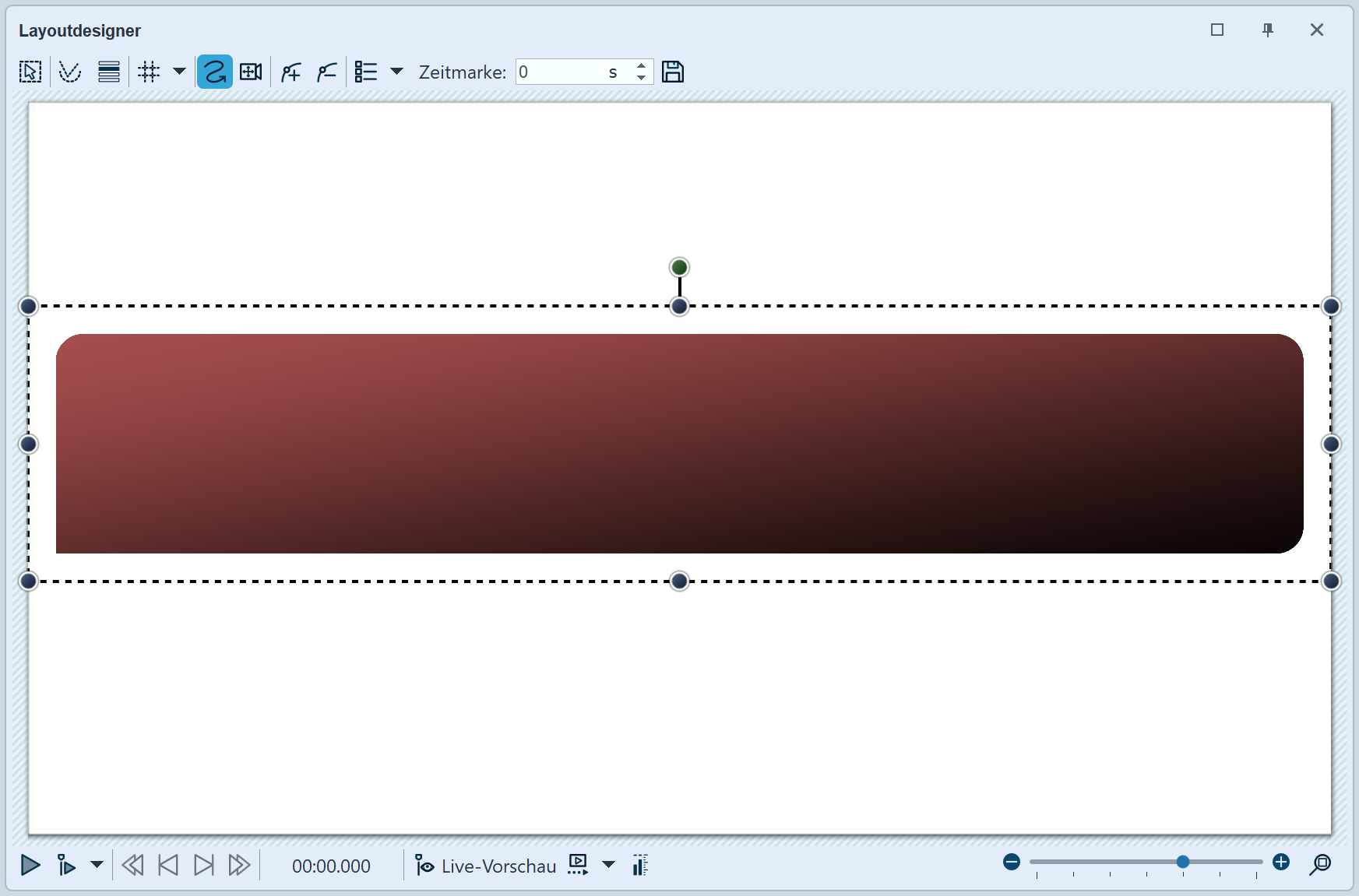1359x896 pixels.
Task: Toggle the highlighted motion path mode
Action: (214, 72)
